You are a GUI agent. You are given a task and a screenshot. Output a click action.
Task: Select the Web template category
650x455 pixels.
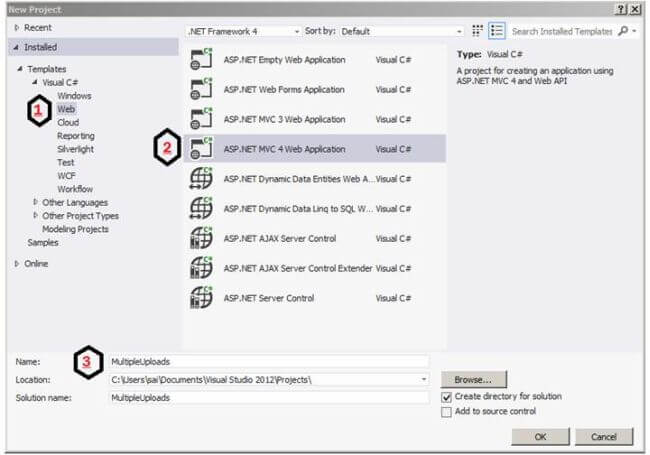tap(66, 109)
